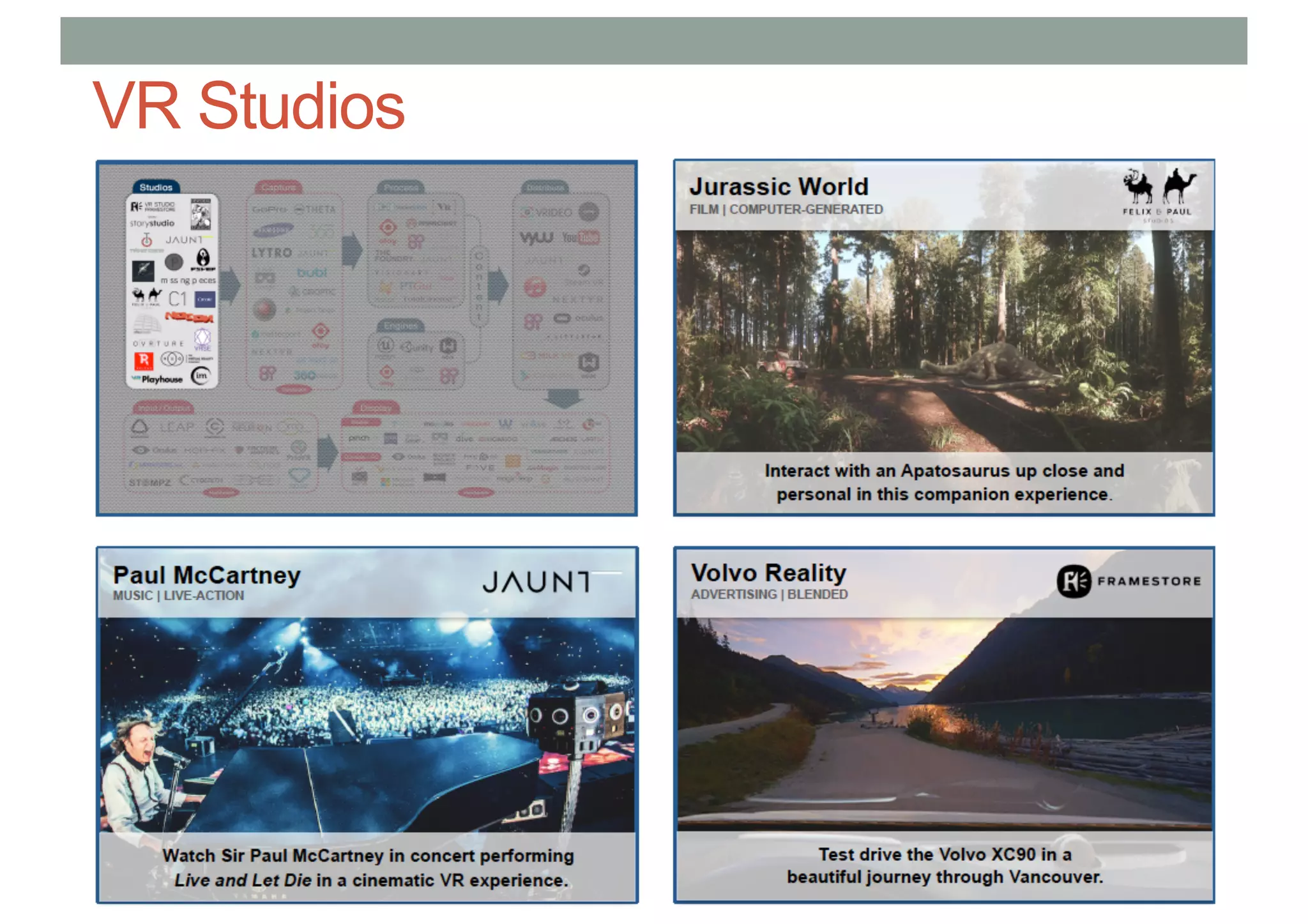Viewport: 1308px width, 924px height.
Task: Select the blue Studios tab label
Action: (x=156, y=187)
